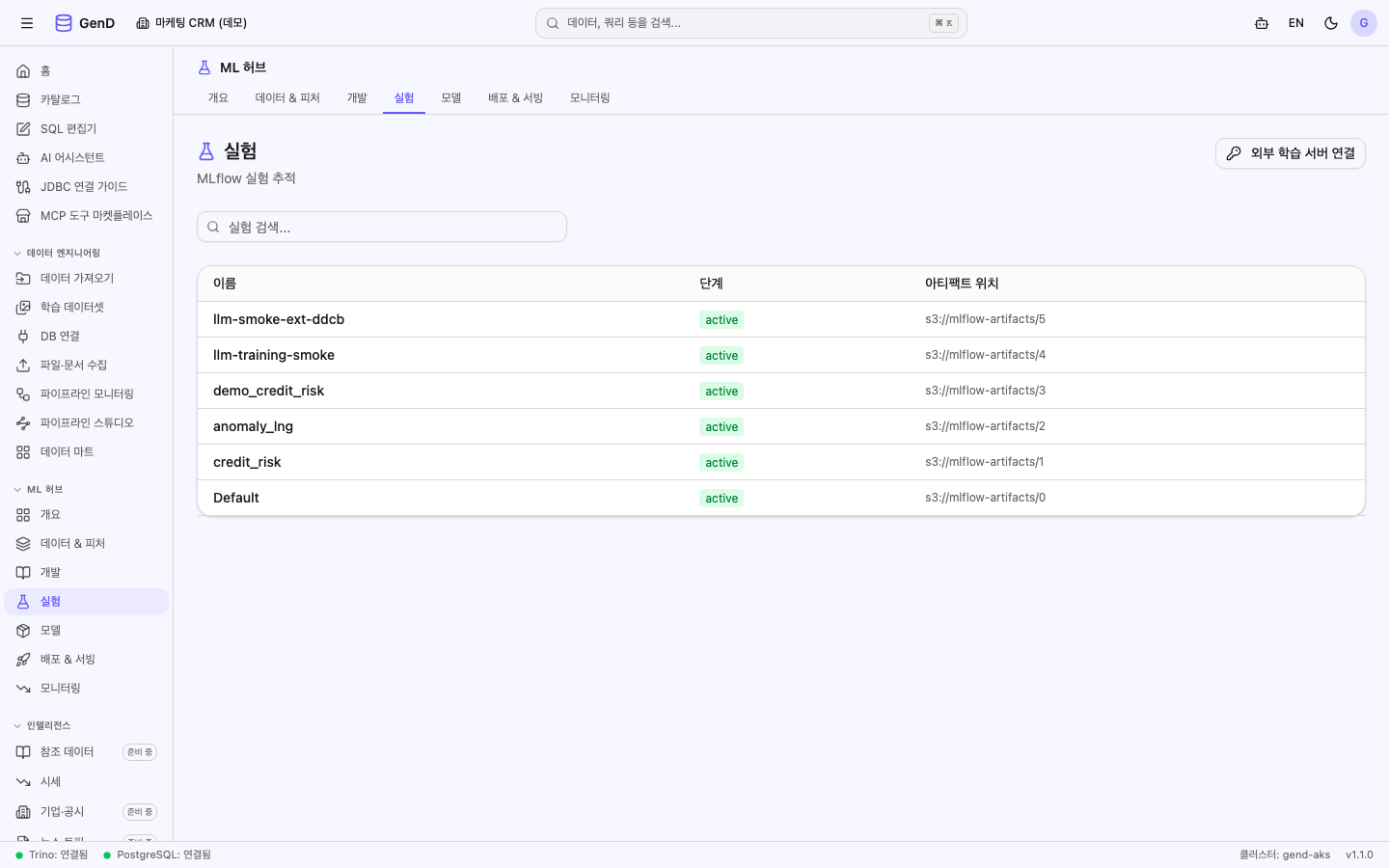
Task: Click PostgreSQL 연결됨 status indicator
Action: 157,854
